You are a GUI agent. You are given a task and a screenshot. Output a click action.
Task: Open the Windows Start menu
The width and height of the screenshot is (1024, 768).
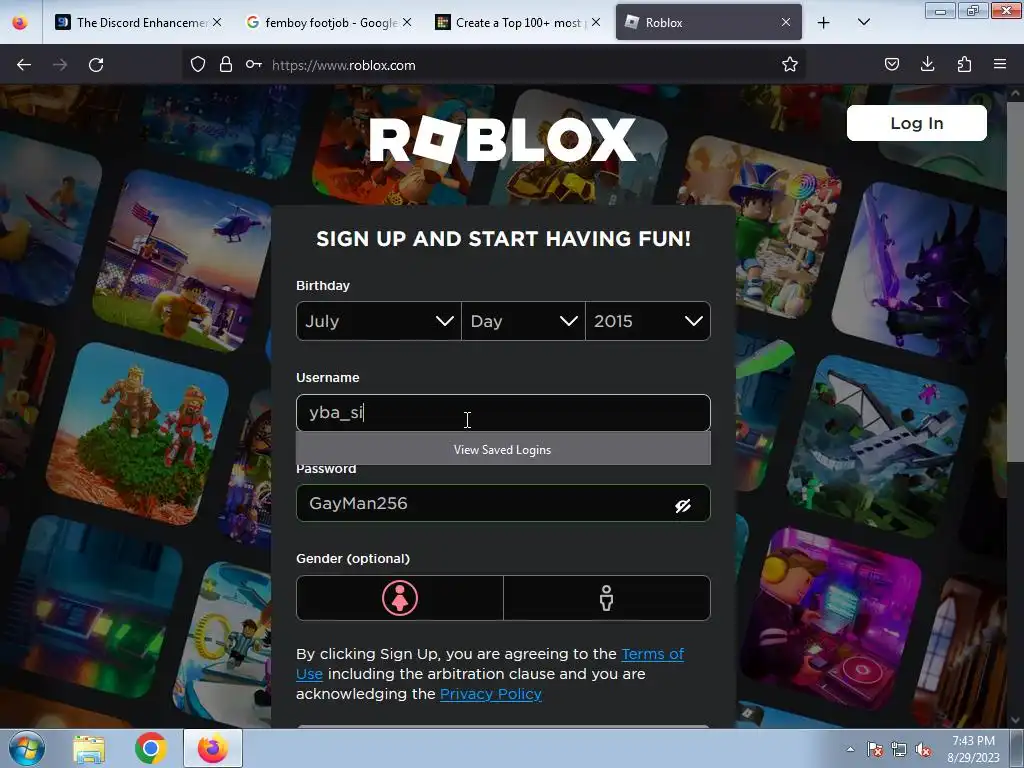[x=26, y=748]
